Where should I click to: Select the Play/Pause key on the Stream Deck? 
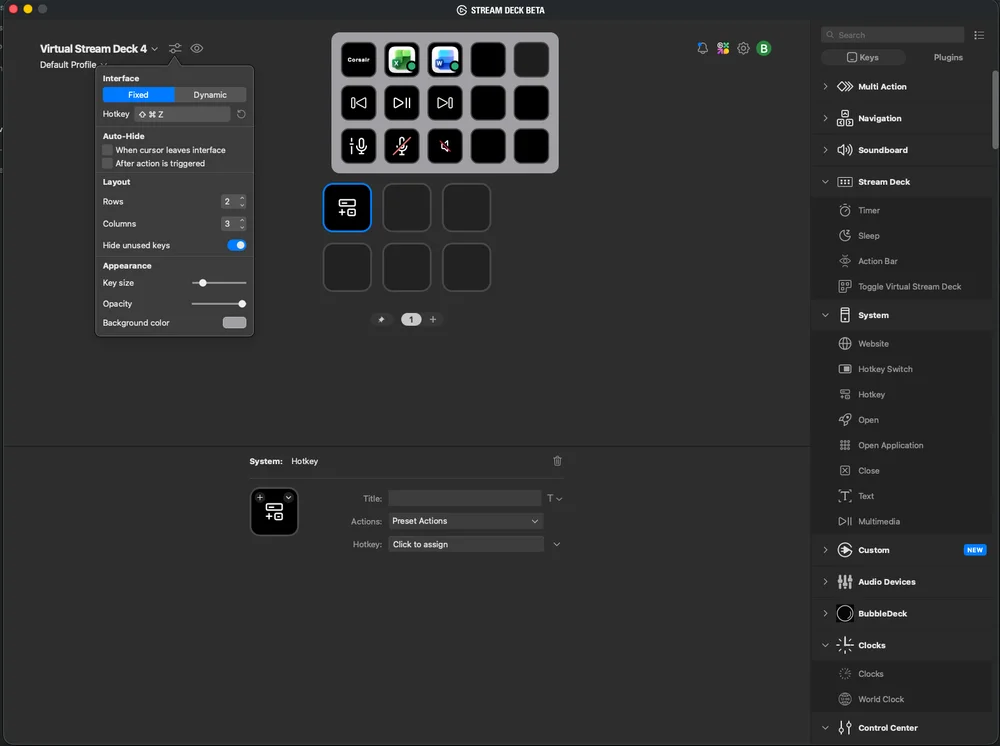(x=401, y=102)
